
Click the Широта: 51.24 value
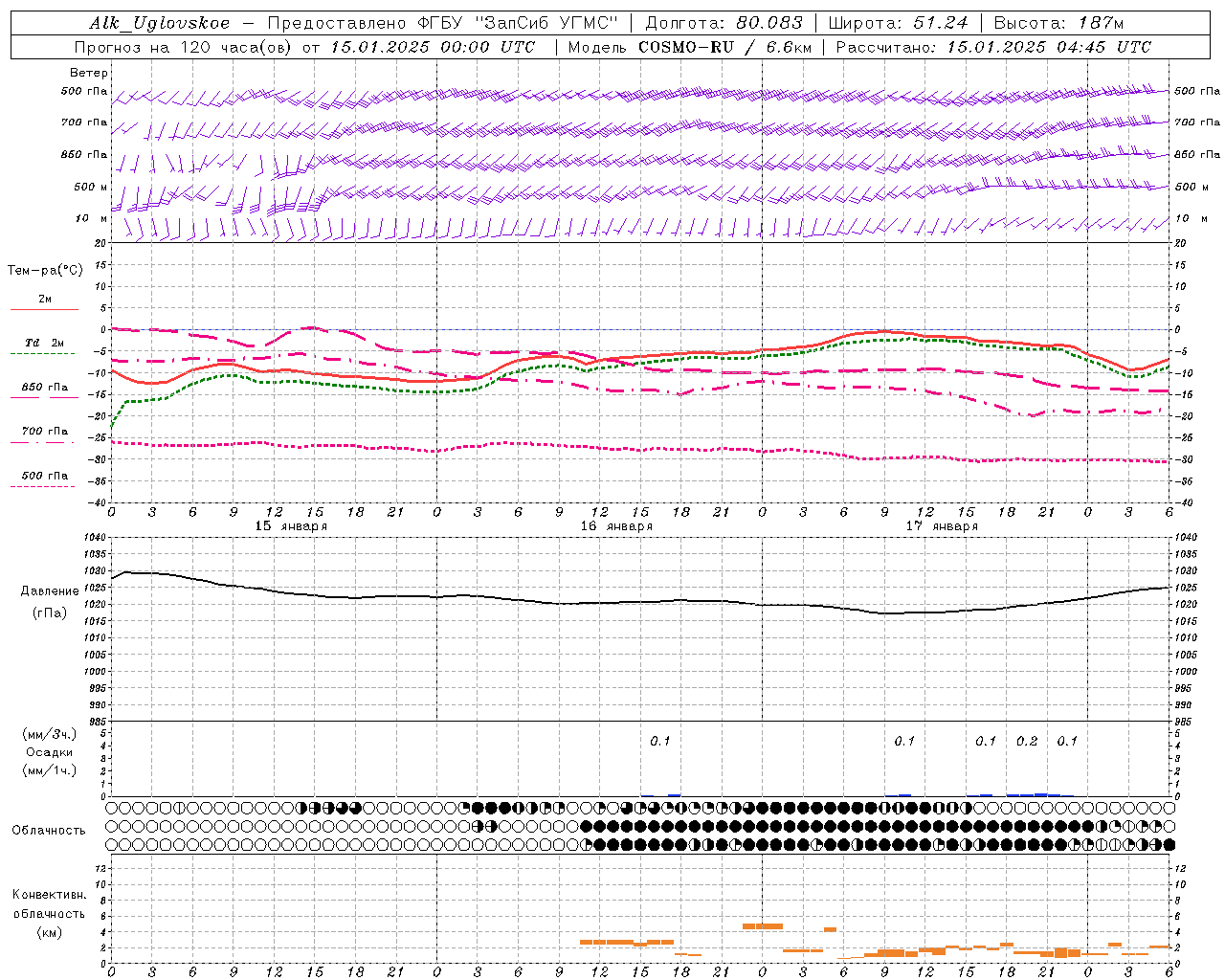coord(898,23)
